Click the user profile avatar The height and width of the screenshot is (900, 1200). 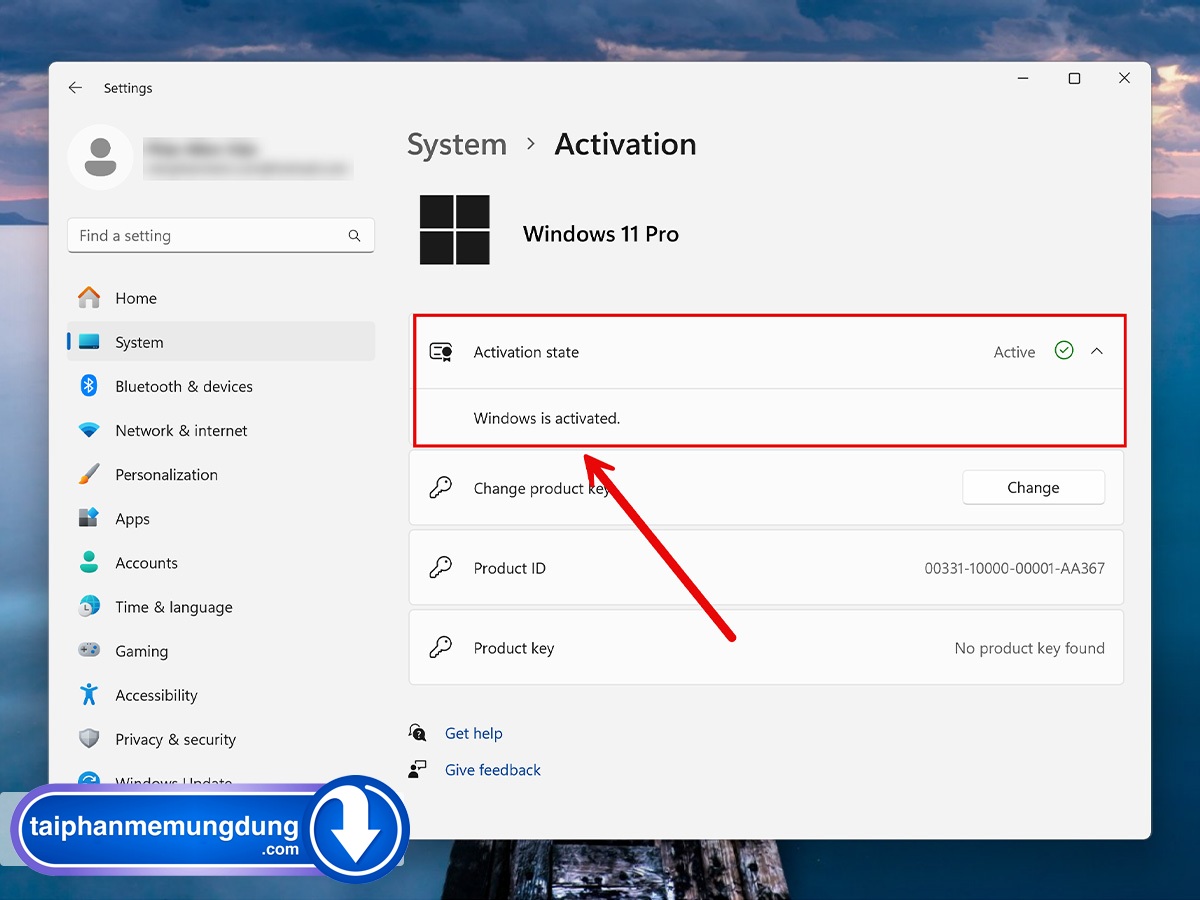(x=100, y=157)
